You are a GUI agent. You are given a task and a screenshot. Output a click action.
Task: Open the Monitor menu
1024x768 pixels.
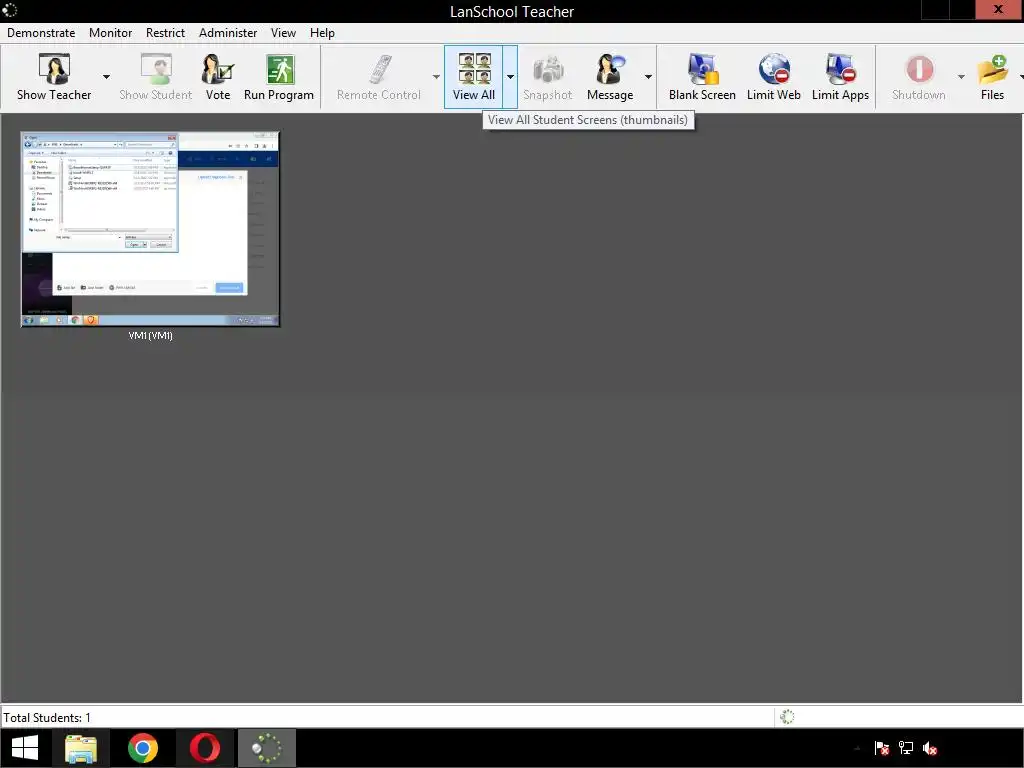(x=110, y=33)
